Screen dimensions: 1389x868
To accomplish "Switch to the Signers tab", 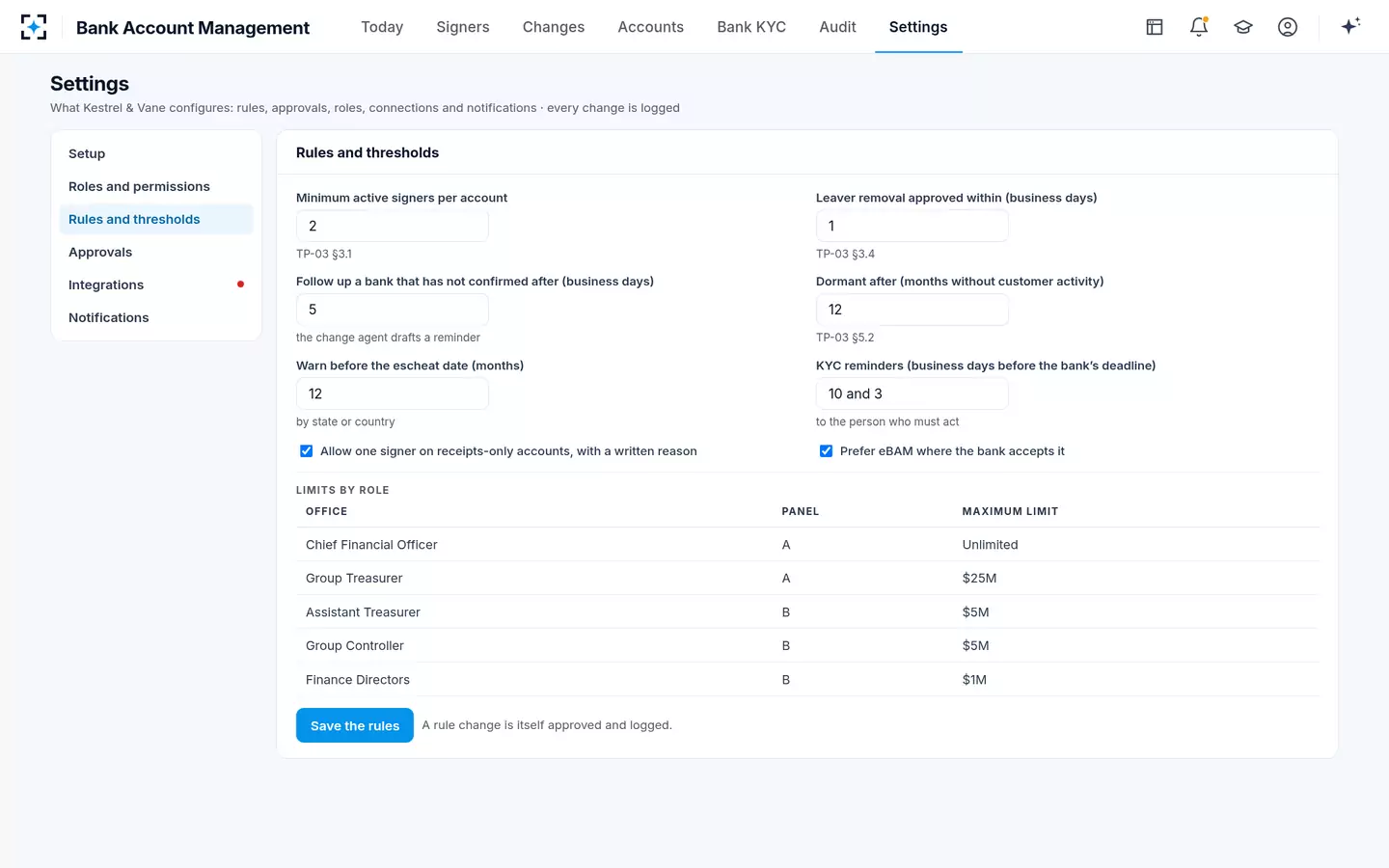I will click(463, 27).
